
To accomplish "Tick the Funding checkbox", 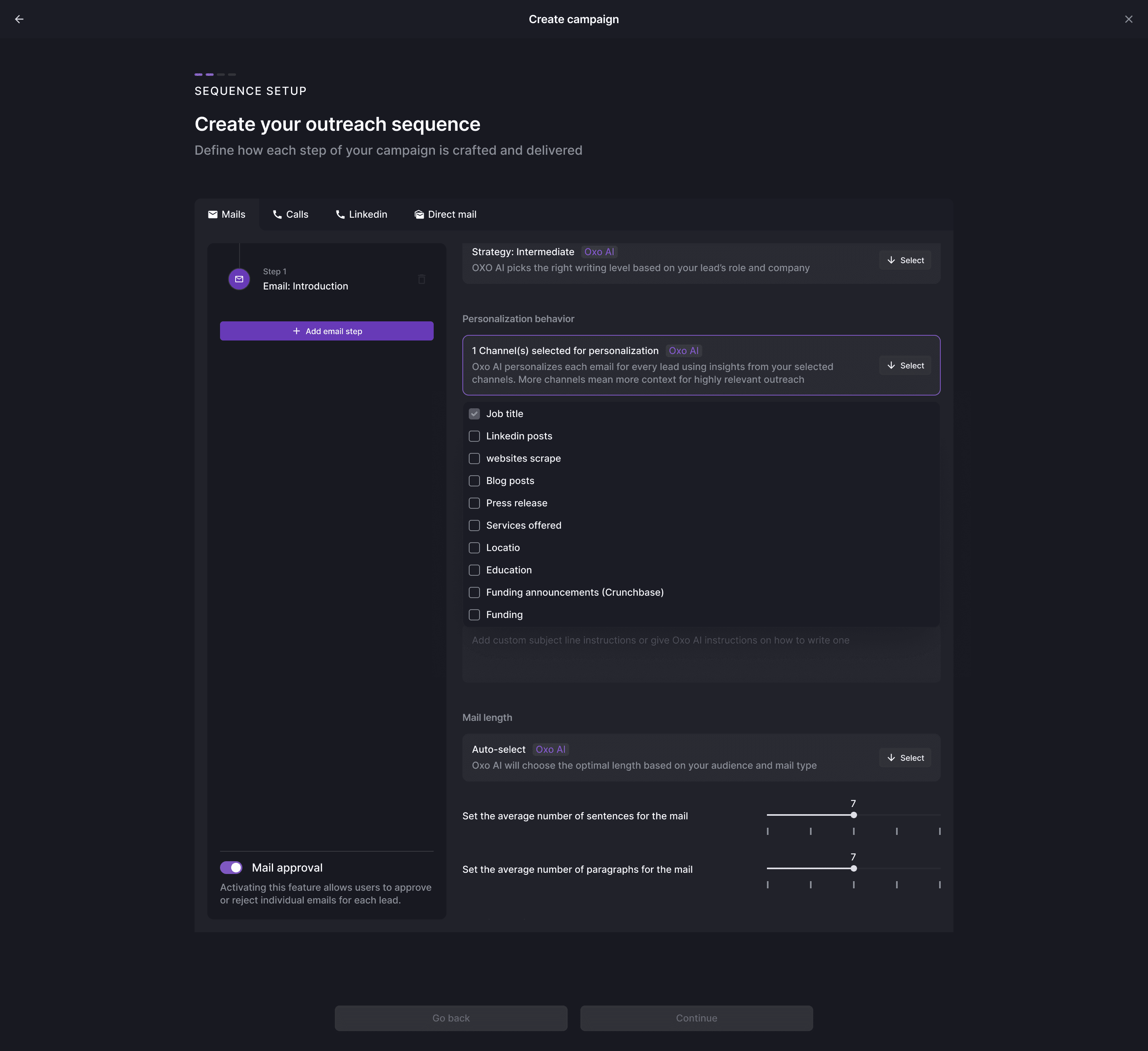I will (x=474, y=615).
